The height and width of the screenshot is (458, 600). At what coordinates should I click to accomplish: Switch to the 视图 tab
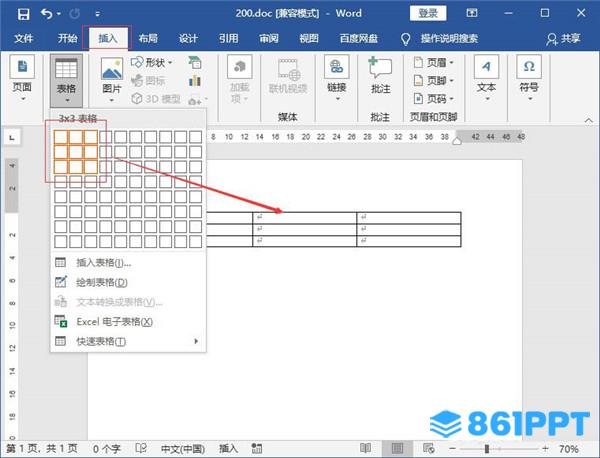(309, 38)
